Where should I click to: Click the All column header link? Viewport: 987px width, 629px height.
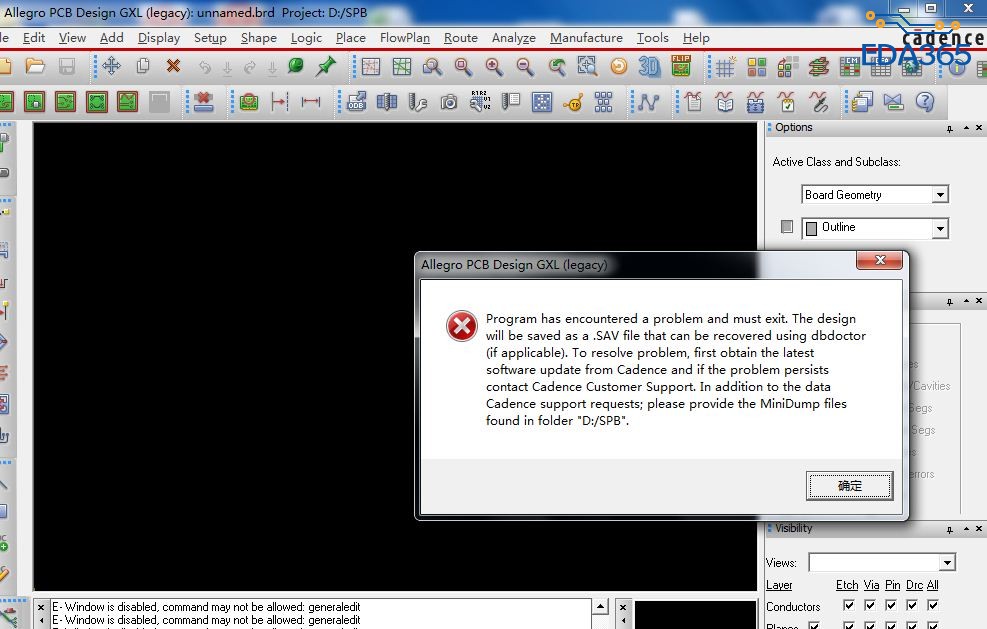933,585
